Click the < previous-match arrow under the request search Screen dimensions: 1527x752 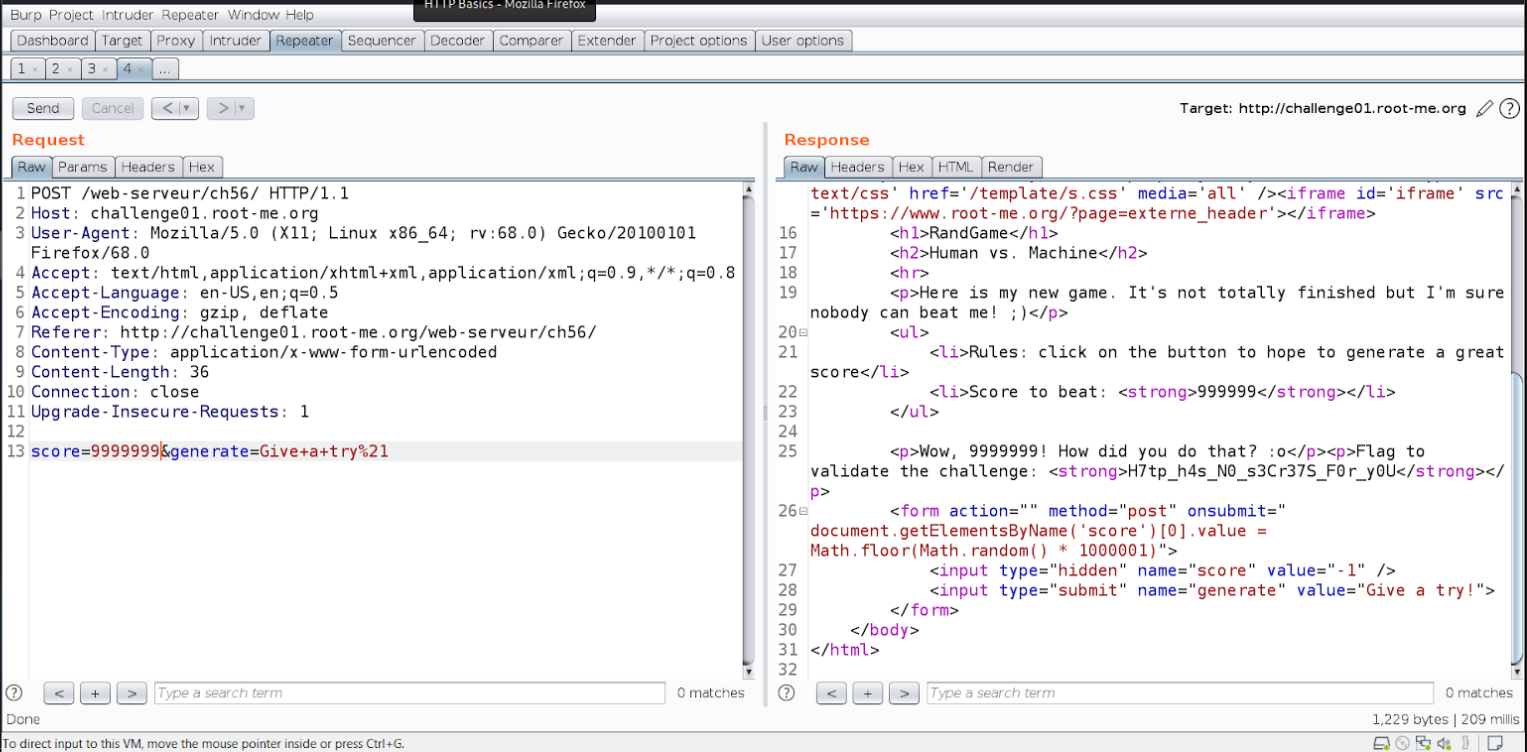(x=58, y=692)
